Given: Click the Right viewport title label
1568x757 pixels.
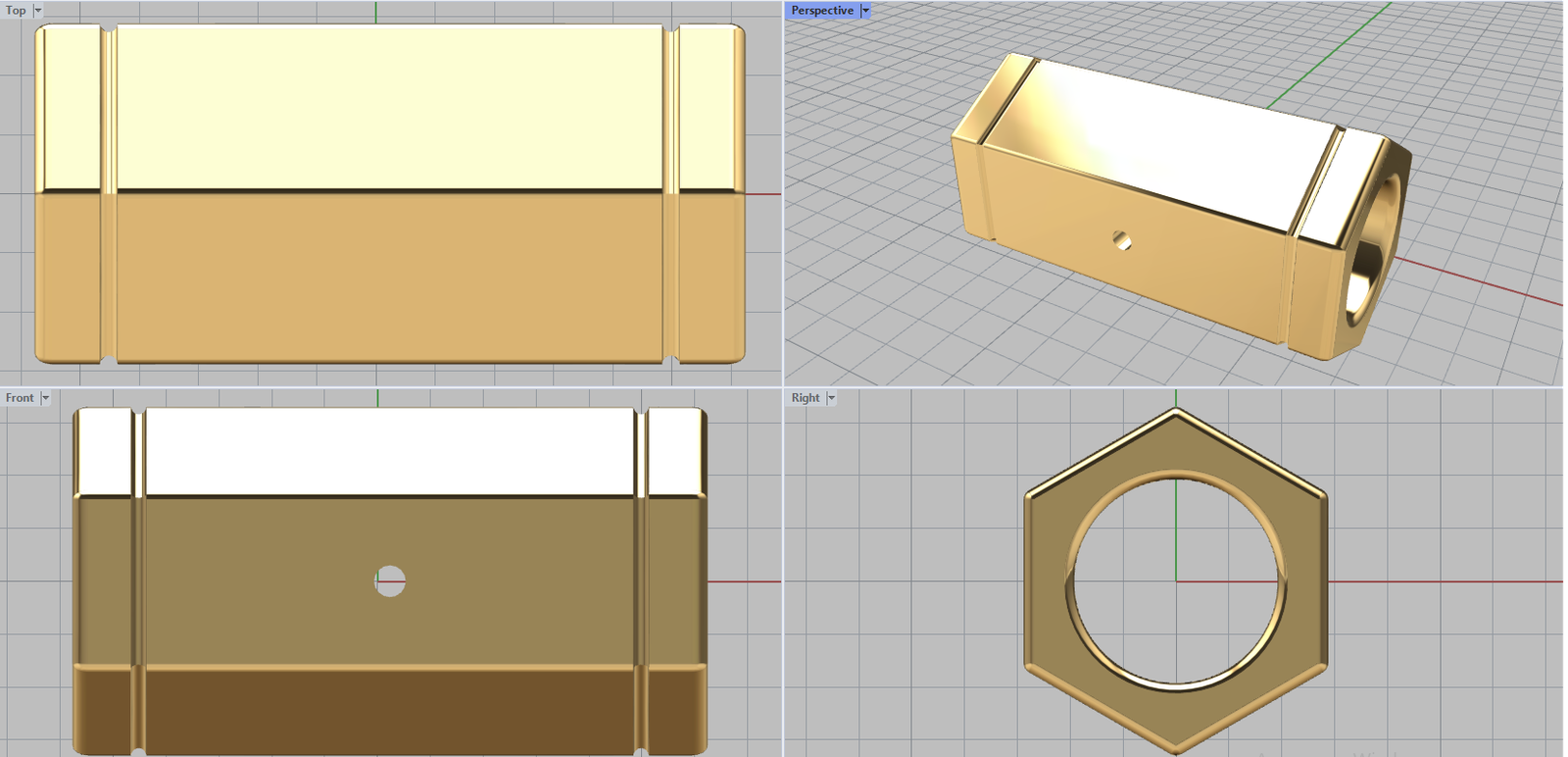Looking at the screenshot, I should click(805, 398).
